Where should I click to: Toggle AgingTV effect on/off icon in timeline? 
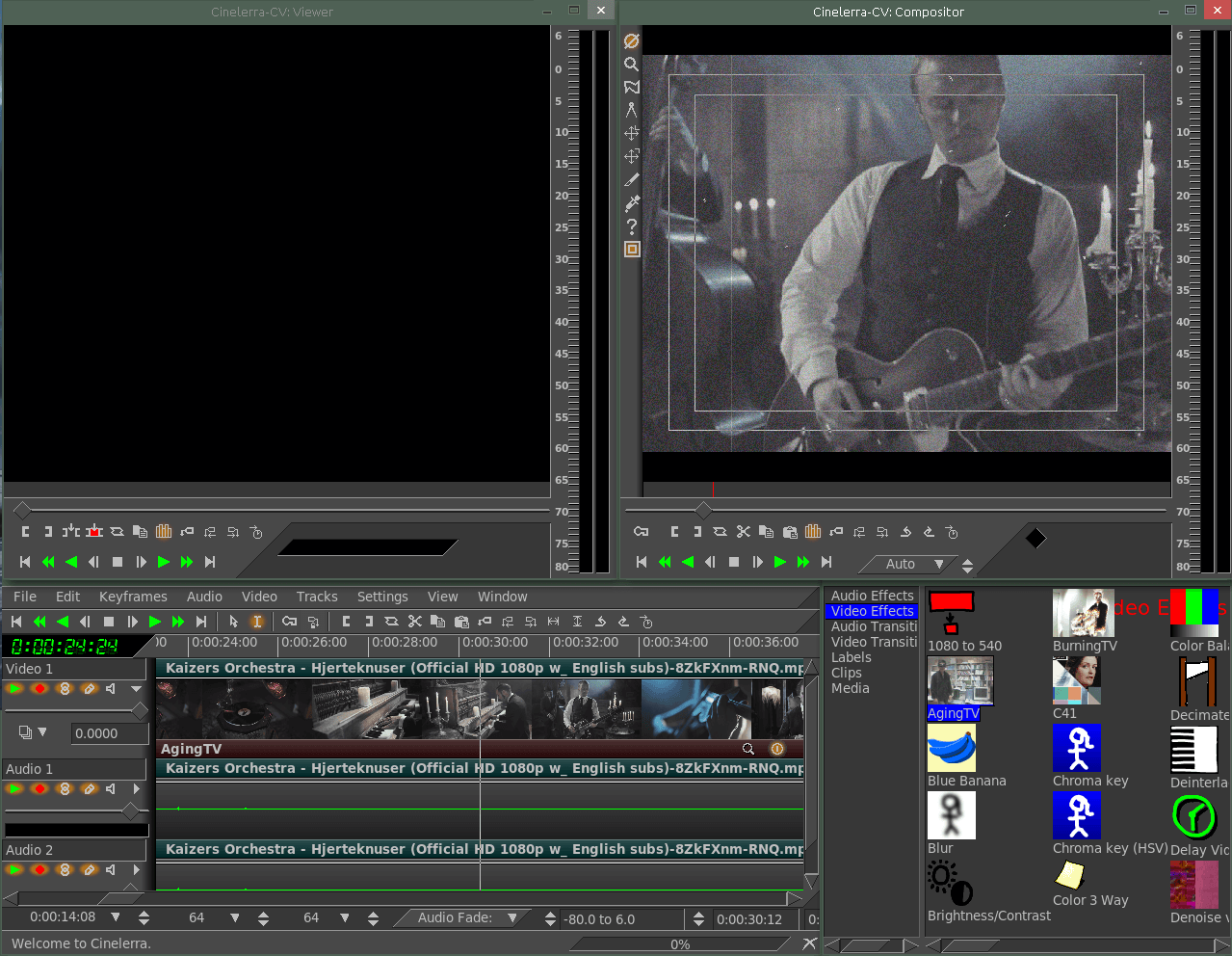[777, 749]
